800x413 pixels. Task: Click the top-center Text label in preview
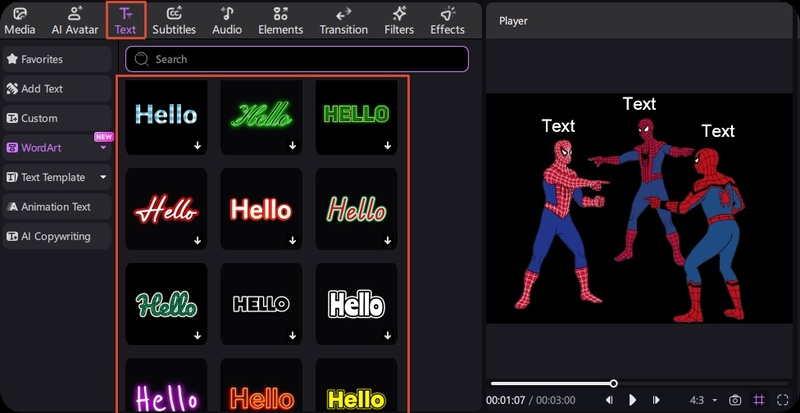point(639,104)
